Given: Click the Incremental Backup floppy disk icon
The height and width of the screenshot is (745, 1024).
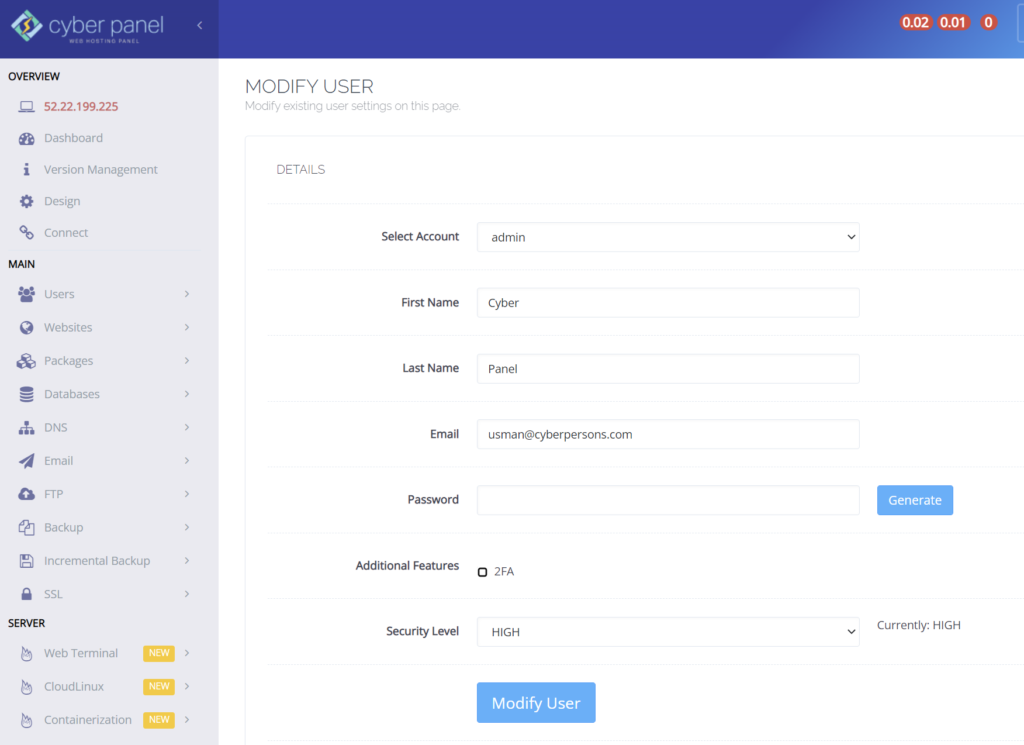Looking at the screenshot, I should point(26,561).
